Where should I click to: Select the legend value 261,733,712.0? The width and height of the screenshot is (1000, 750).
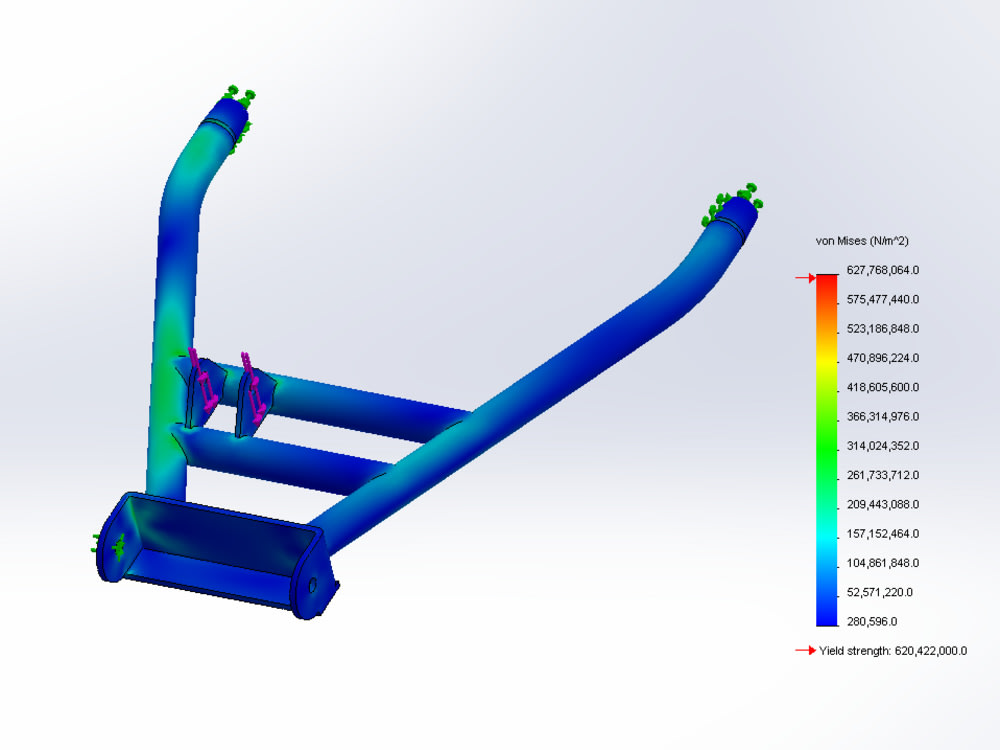[x=883, y=476]
